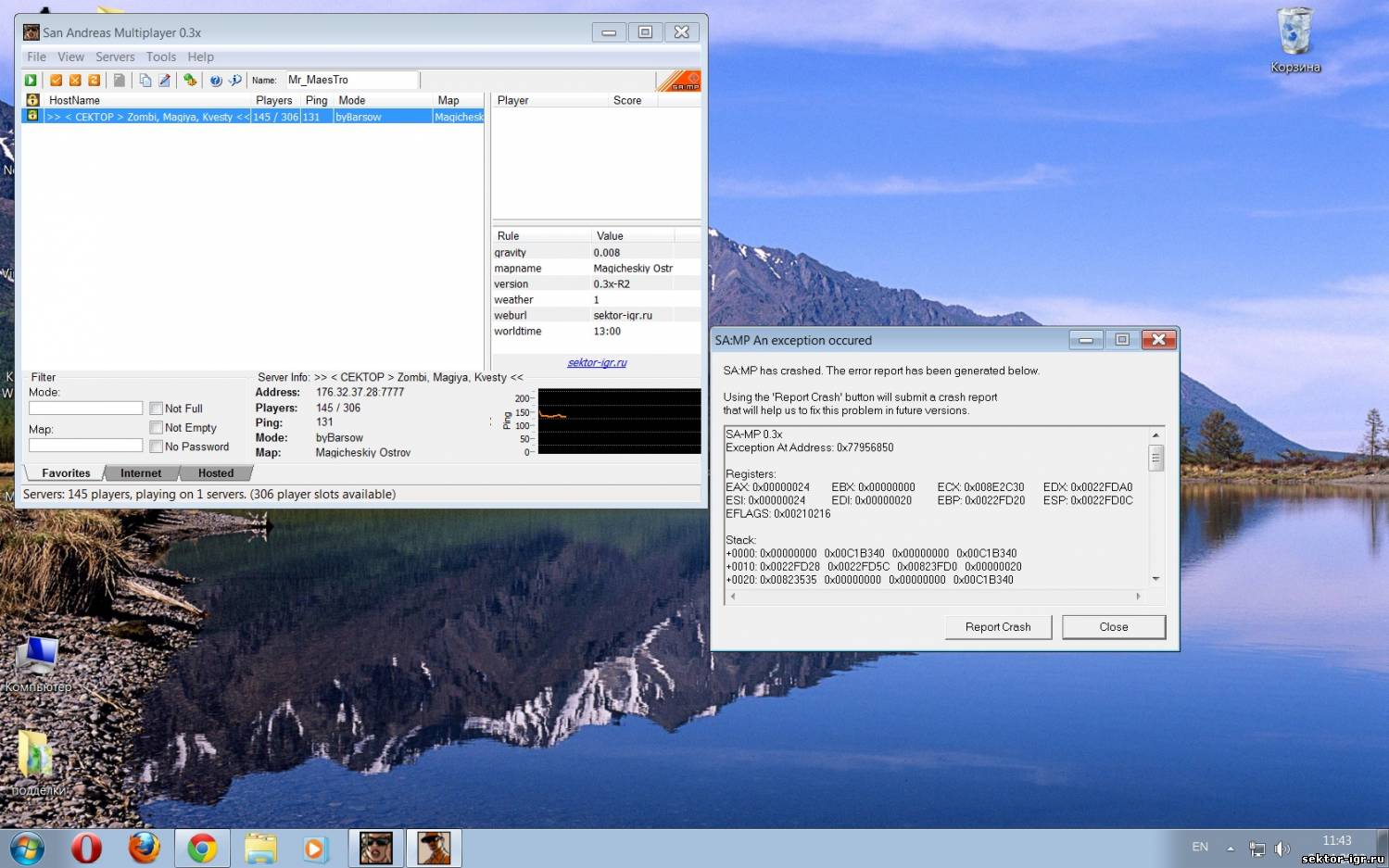Click the taskbar clock showing 11:43

coord(1337,841)
